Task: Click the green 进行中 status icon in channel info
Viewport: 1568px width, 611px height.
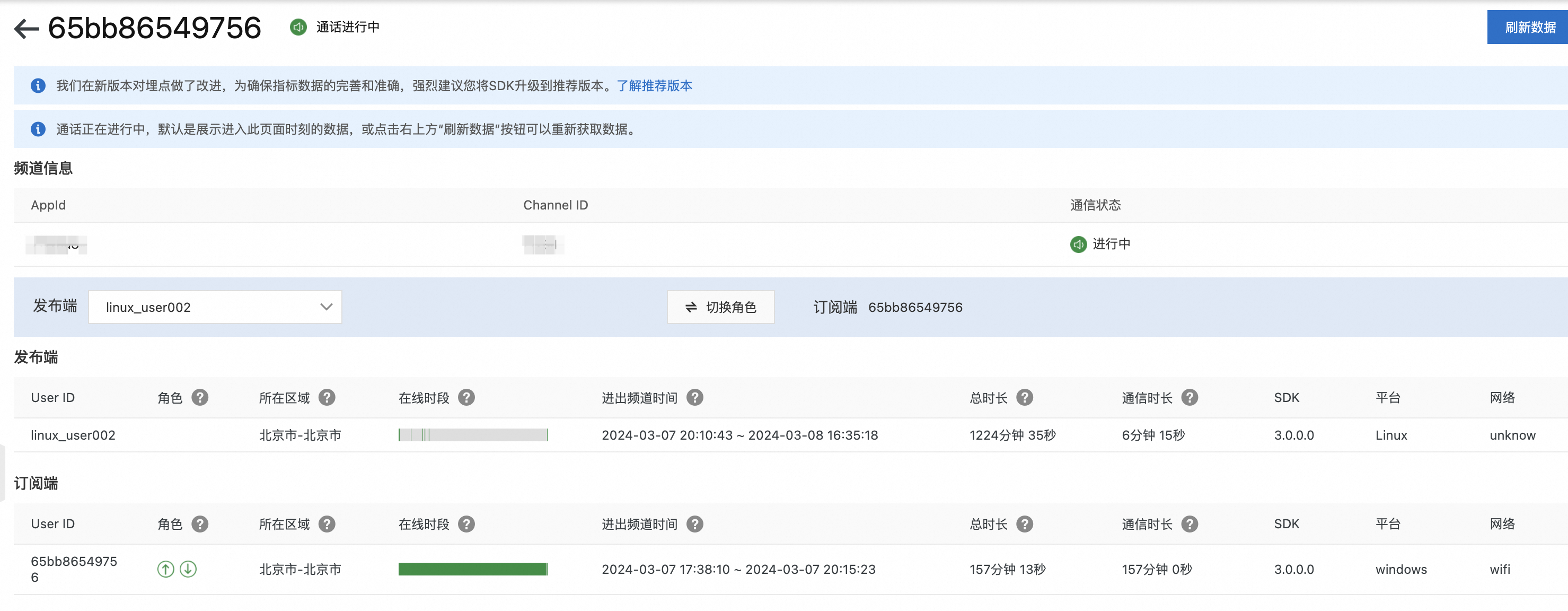Action: tap(1078, 245)
